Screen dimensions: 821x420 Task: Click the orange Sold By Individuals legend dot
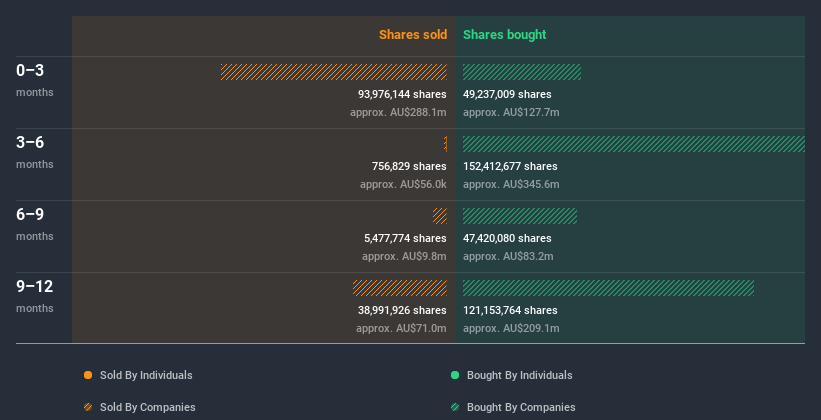click(x=88, y=375)
